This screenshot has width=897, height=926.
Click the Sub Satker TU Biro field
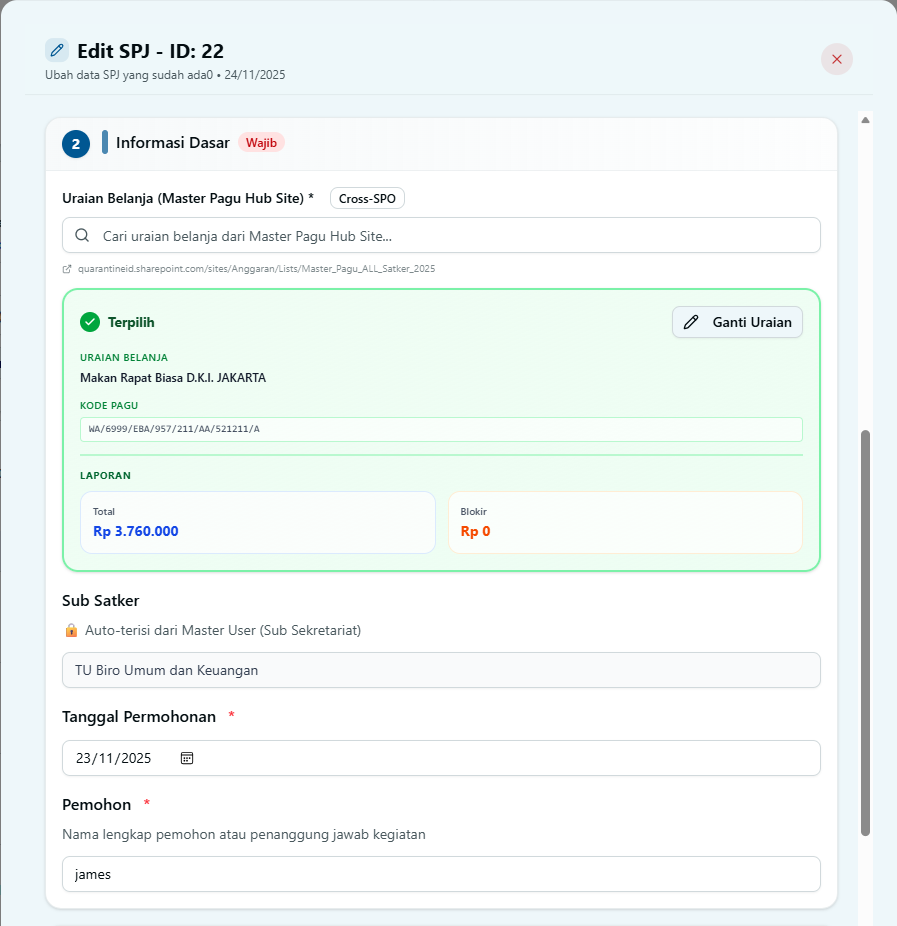point(441,670)
